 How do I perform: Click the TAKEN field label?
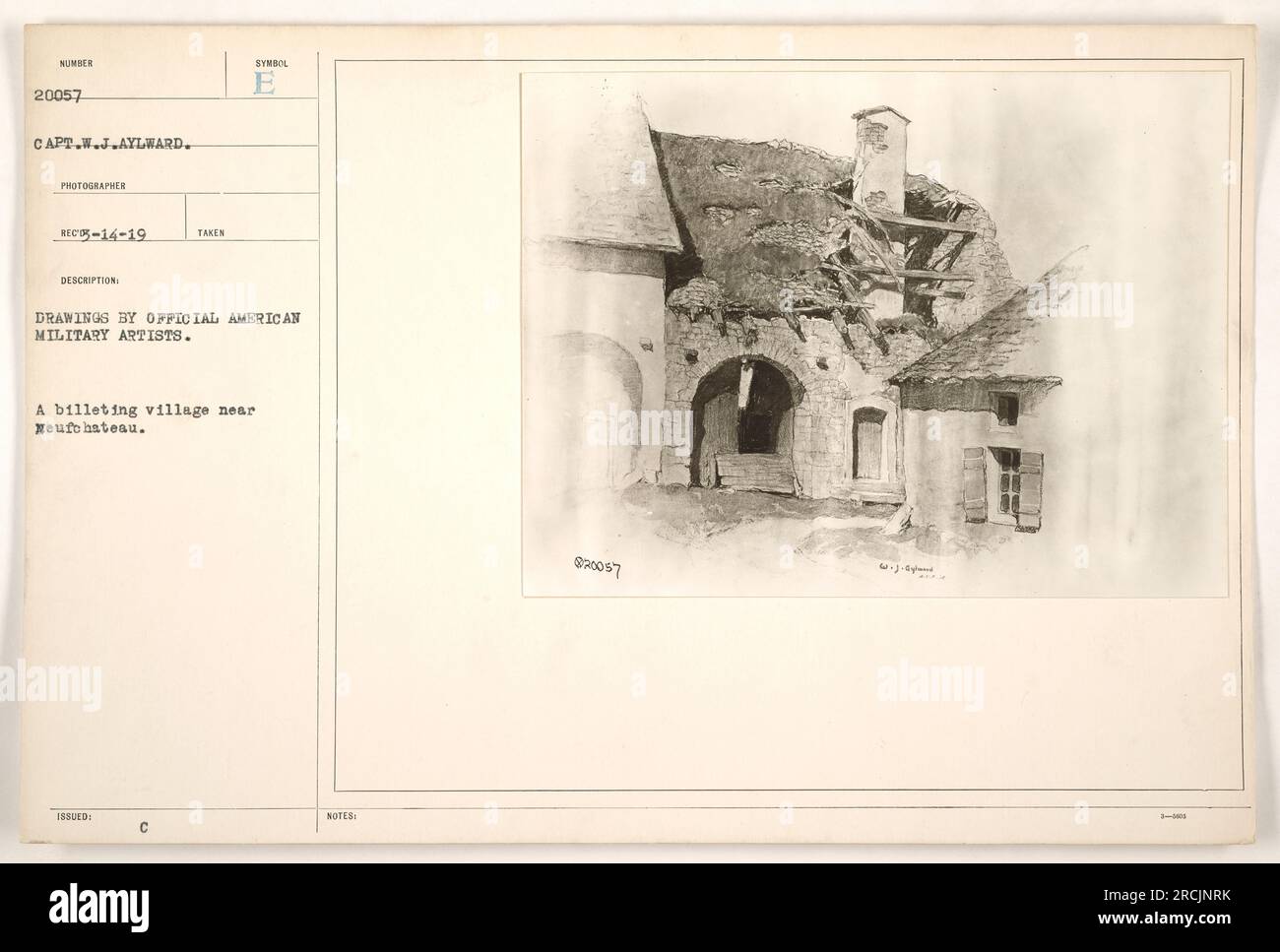coord(211,233)
